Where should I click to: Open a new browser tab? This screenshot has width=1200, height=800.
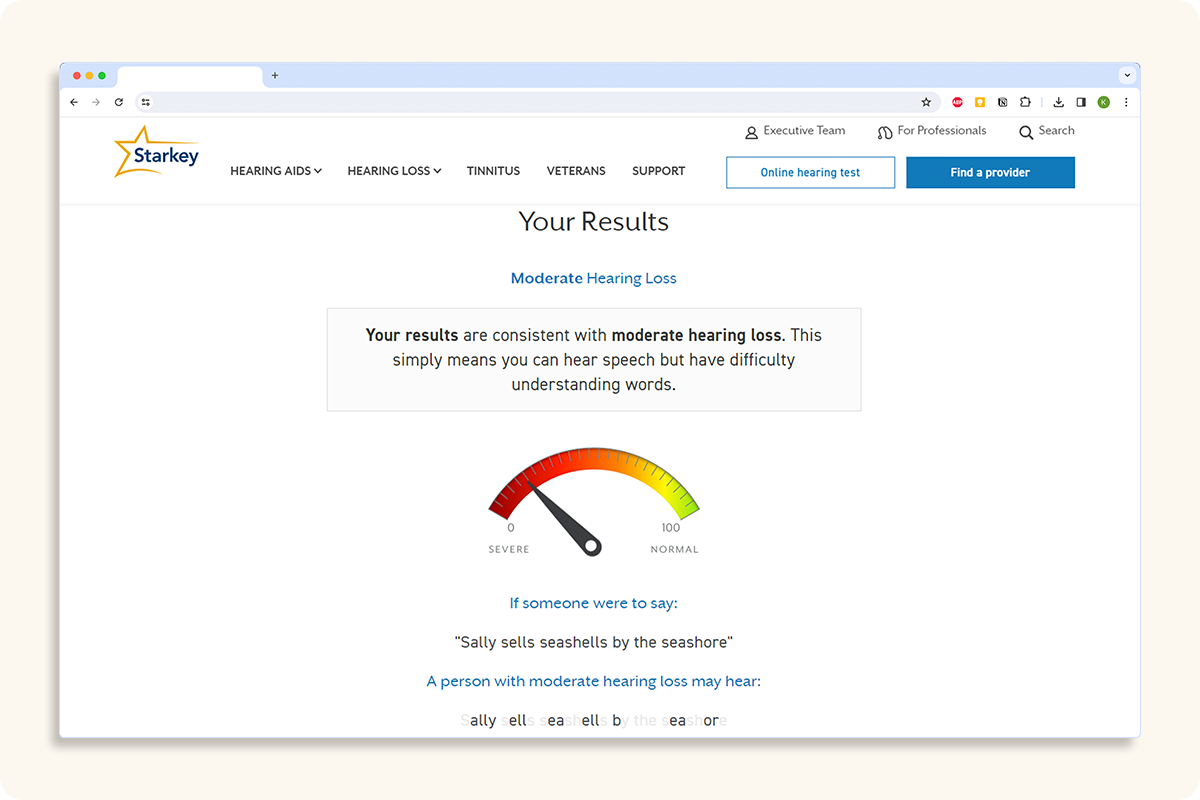[275, 75]
